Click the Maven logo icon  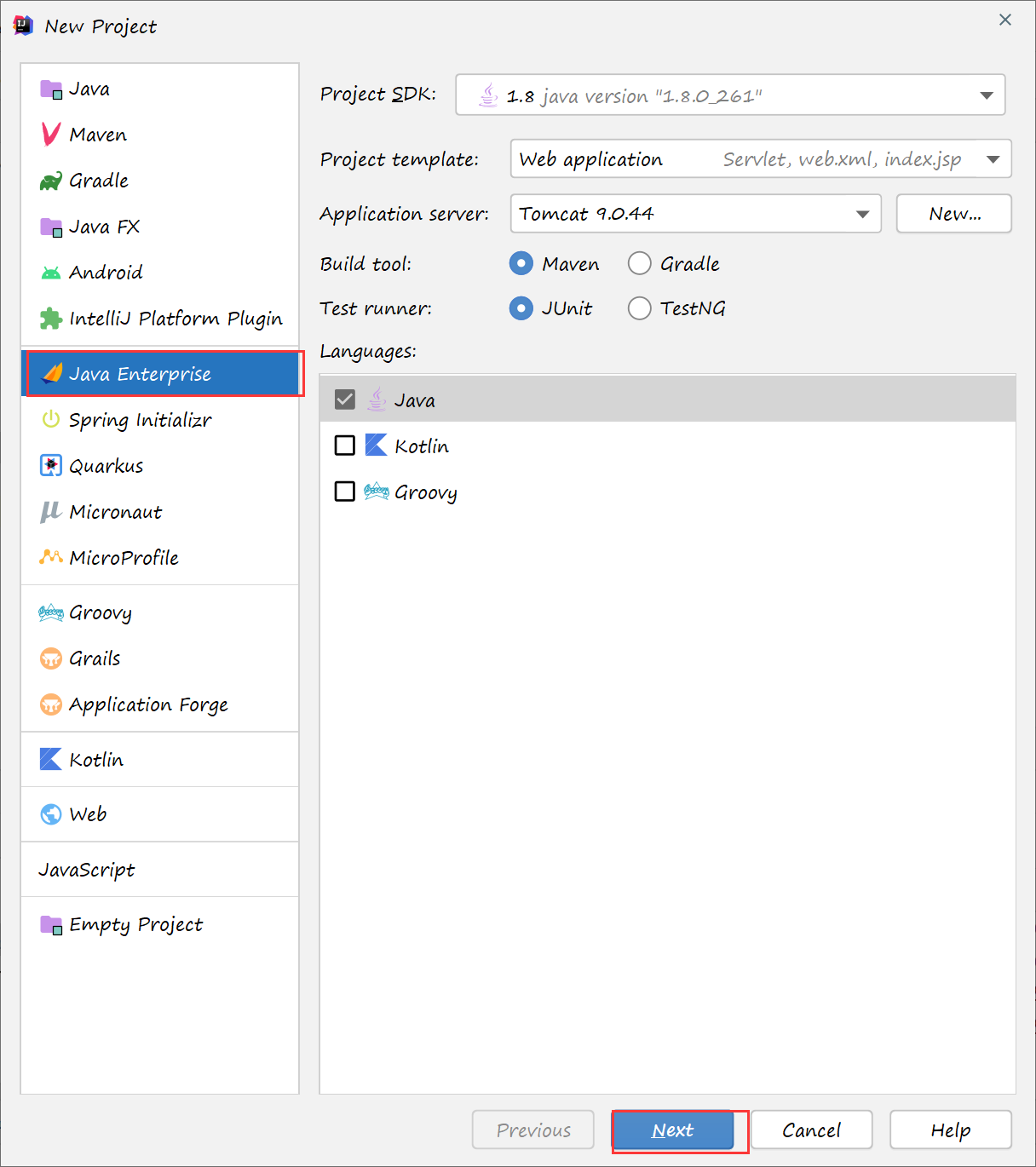click(51, 135)
